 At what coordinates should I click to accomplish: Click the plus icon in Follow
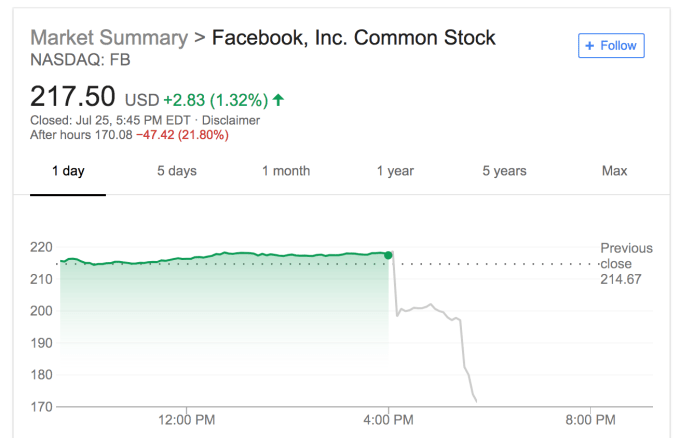pyautogui.click(x=590, y=46)
